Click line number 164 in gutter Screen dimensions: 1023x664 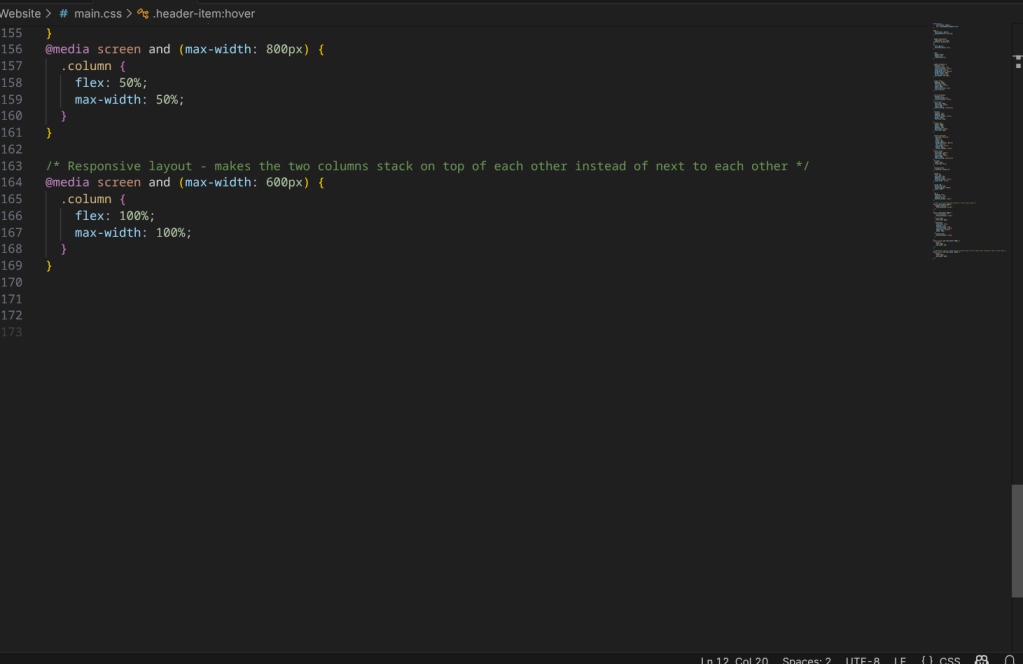(x=12, y=182)
